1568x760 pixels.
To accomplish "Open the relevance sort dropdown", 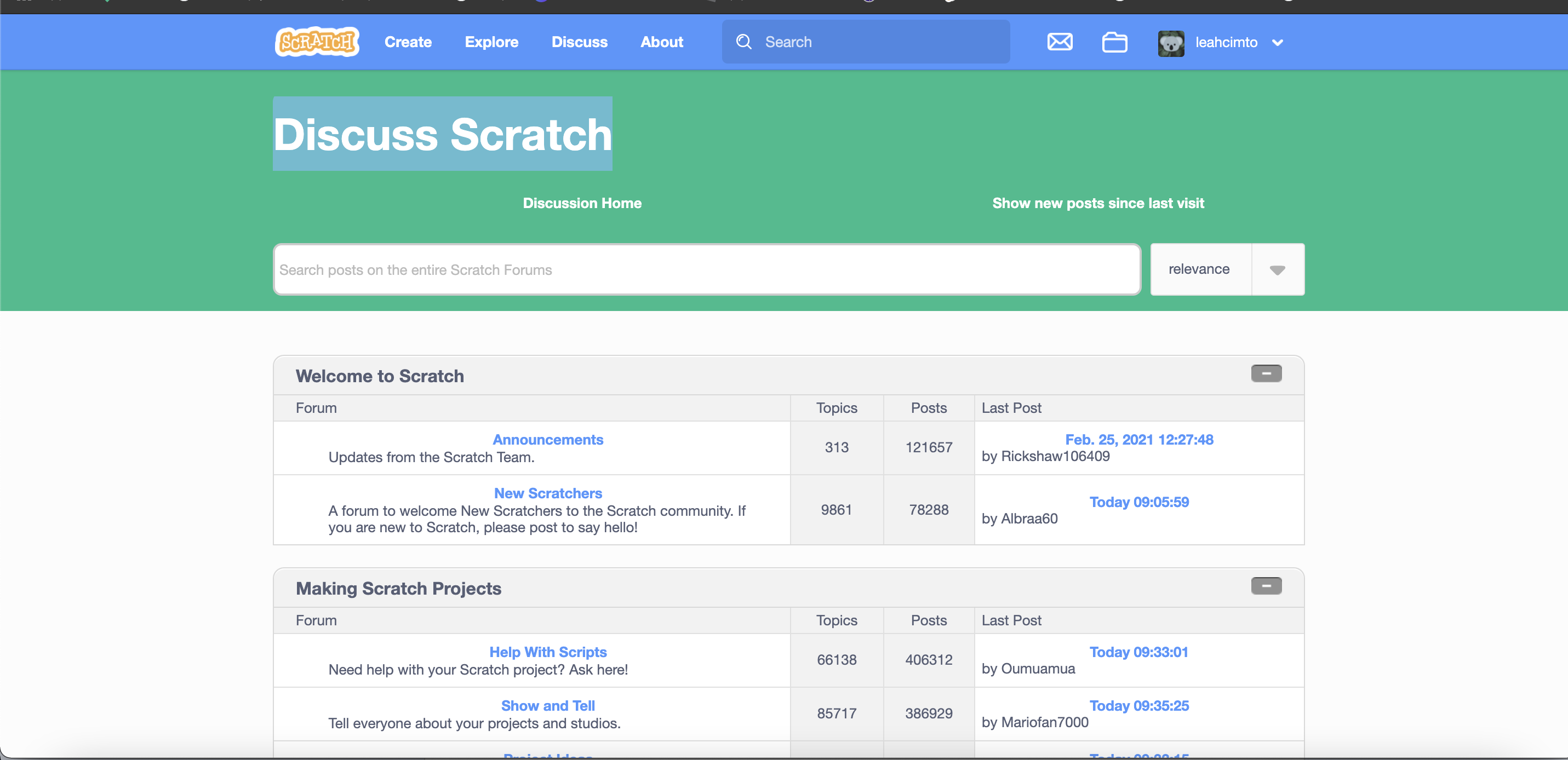I will [1277, 269].
